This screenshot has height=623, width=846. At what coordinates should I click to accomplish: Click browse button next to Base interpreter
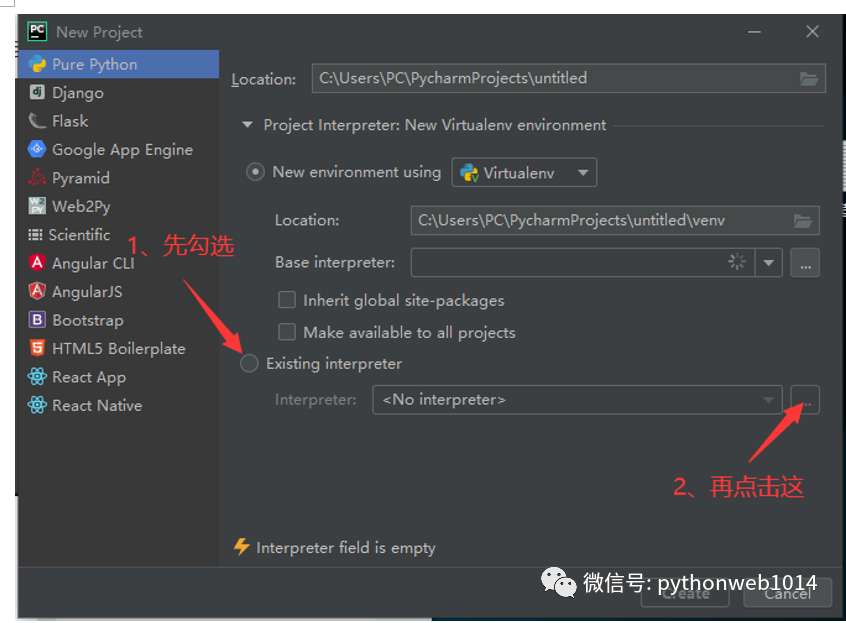[805, 263]
